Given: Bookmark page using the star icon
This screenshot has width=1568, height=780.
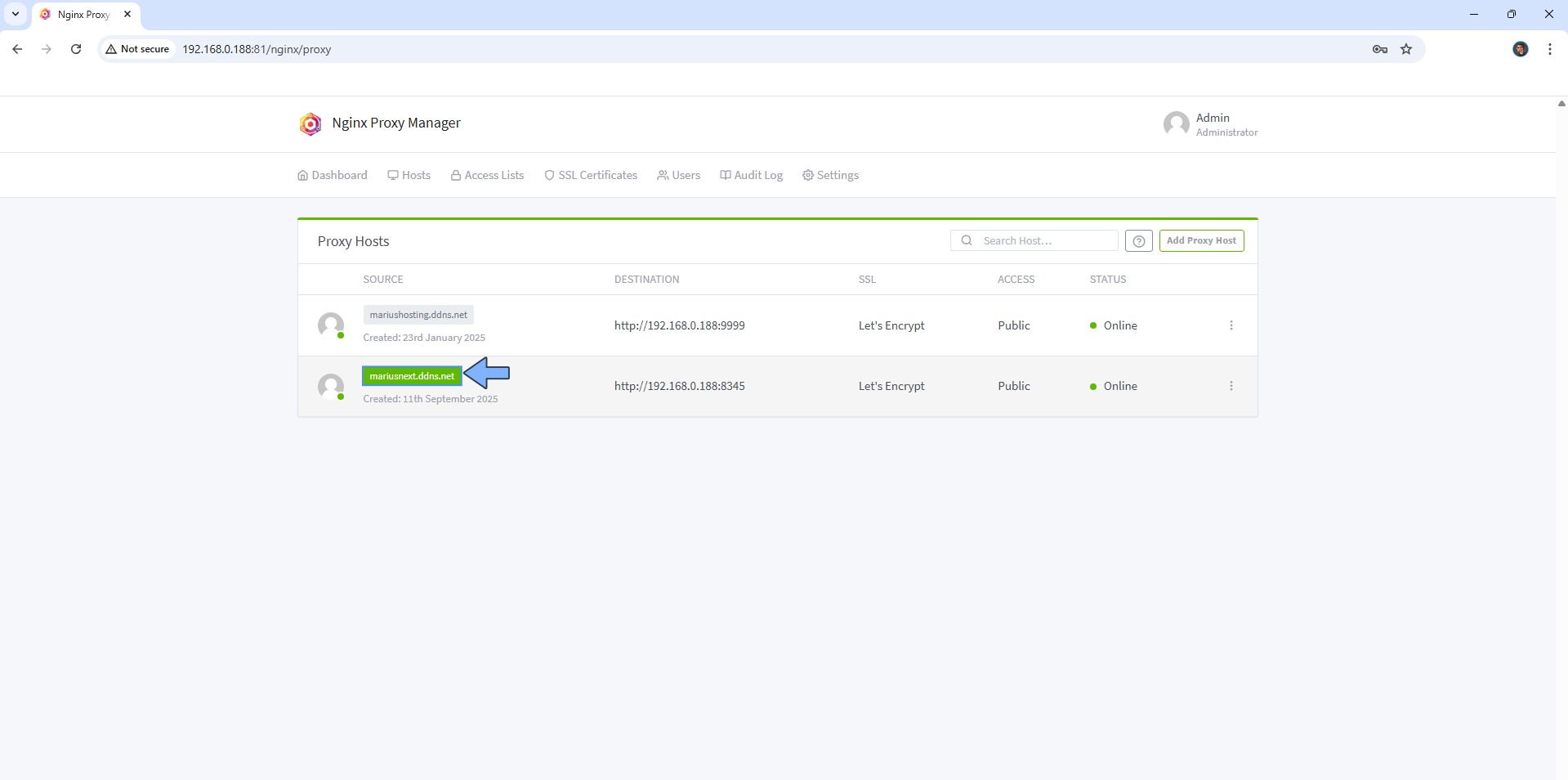Looking at the screenshot, I should coord(1405,49).
